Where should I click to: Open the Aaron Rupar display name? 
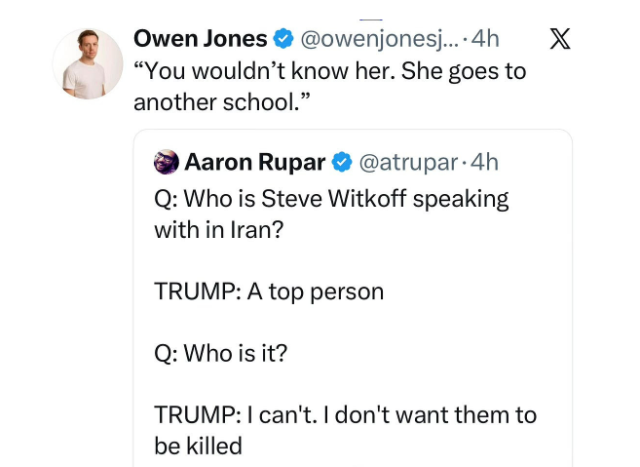pyautogui.click(x=256, y=162)
